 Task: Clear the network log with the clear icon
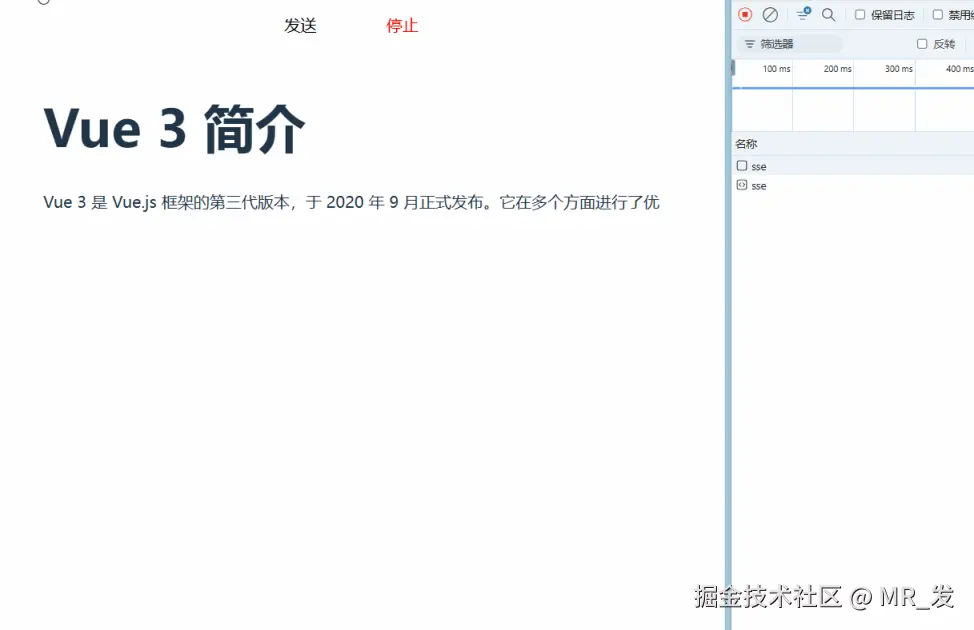pos(770,14)
